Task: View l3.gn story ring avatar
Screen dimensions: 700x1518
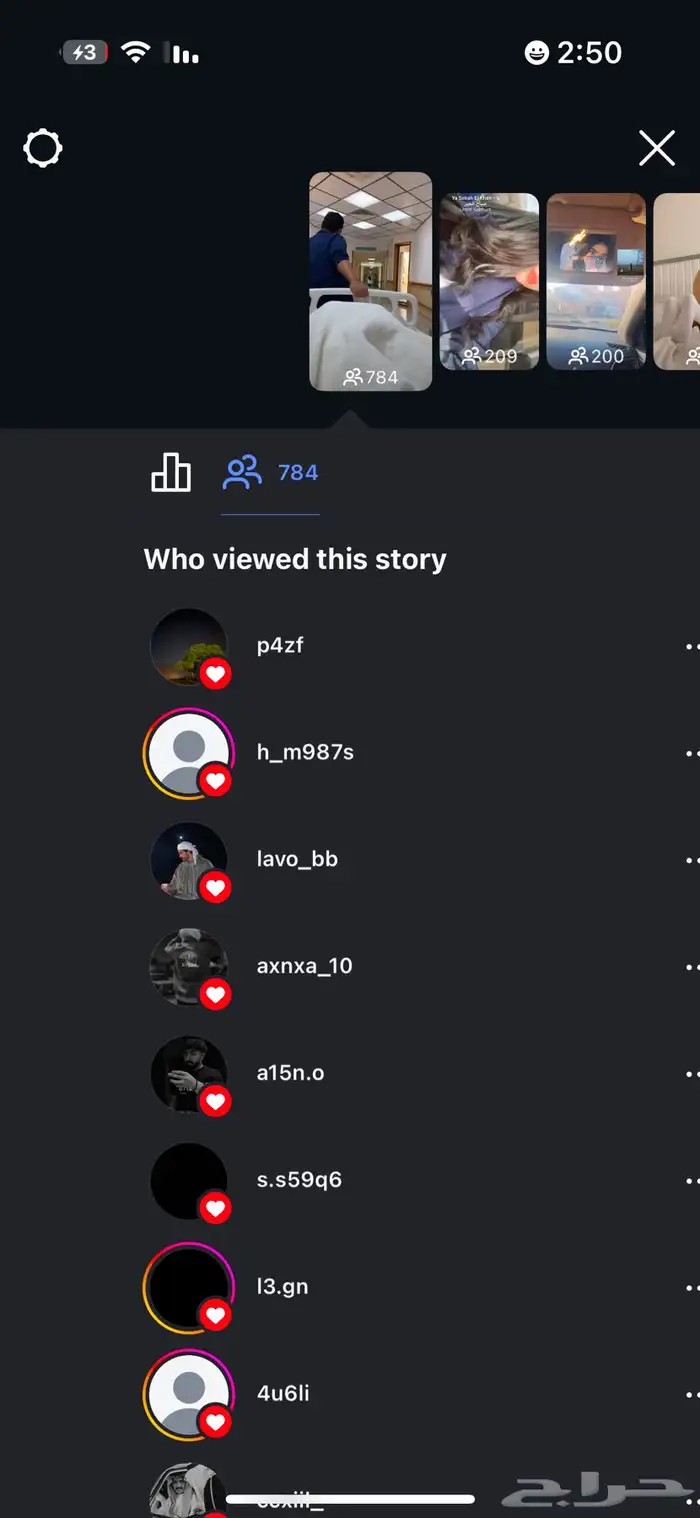Action: coord(189,1288)
